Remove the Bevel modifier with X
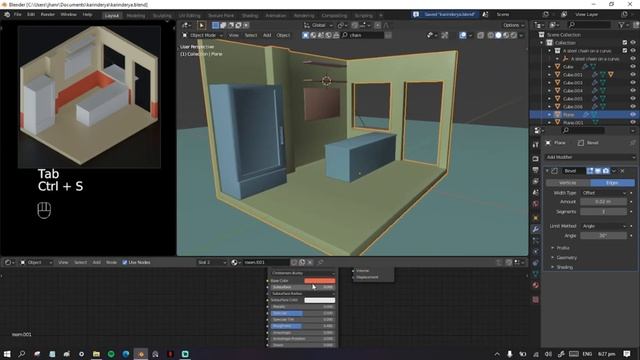Viewport: 640px width, 360px height. (622, 171)
